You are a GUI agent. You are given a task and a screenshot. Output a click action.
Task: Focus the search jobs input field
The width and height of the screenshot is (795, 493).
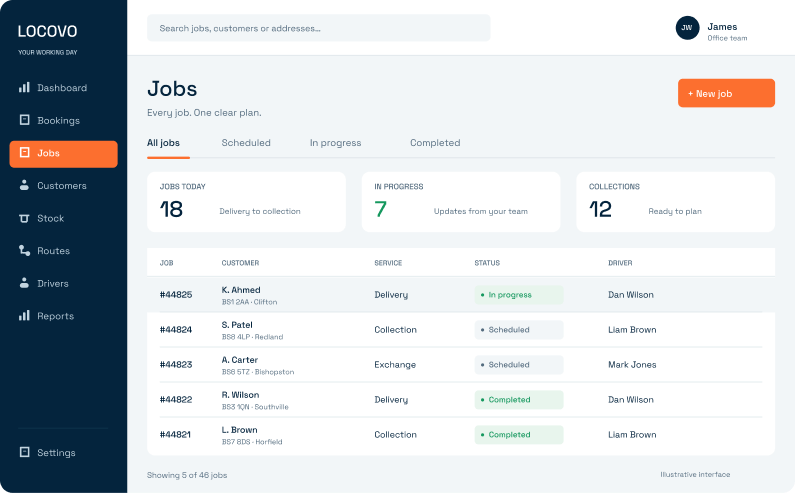click(x=318, y=28)
